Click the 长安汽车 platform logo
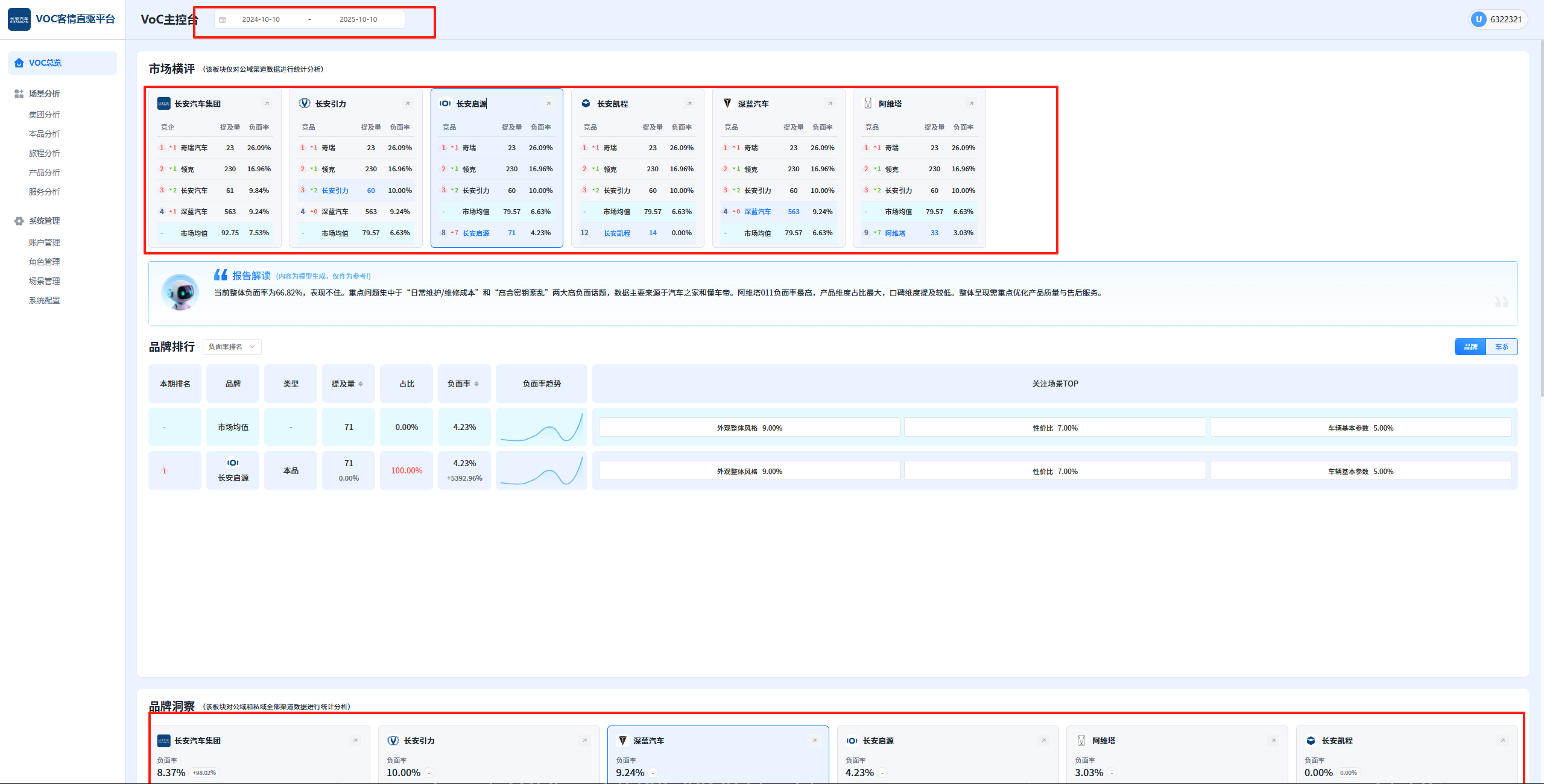Viewport: 1544px width, 784px height. (19, 19)
